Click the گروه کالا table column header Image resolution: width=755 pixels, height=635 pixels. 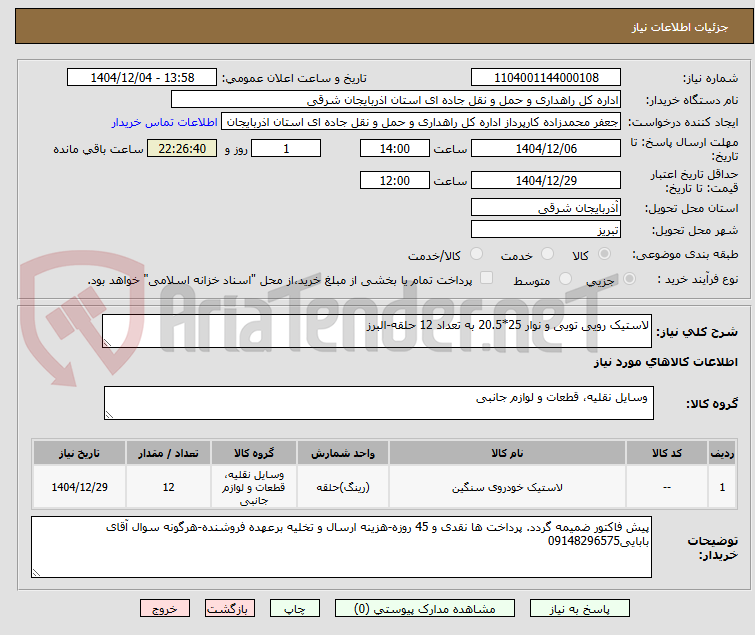(x=254, y=453)
